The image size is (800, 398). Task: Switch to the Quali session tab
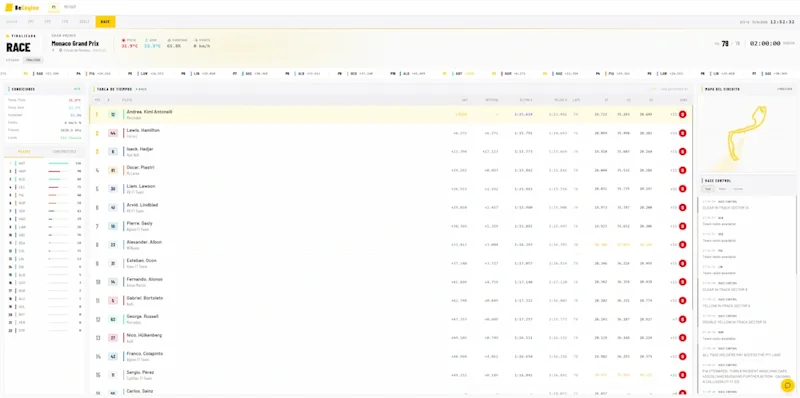coord(84,21)
